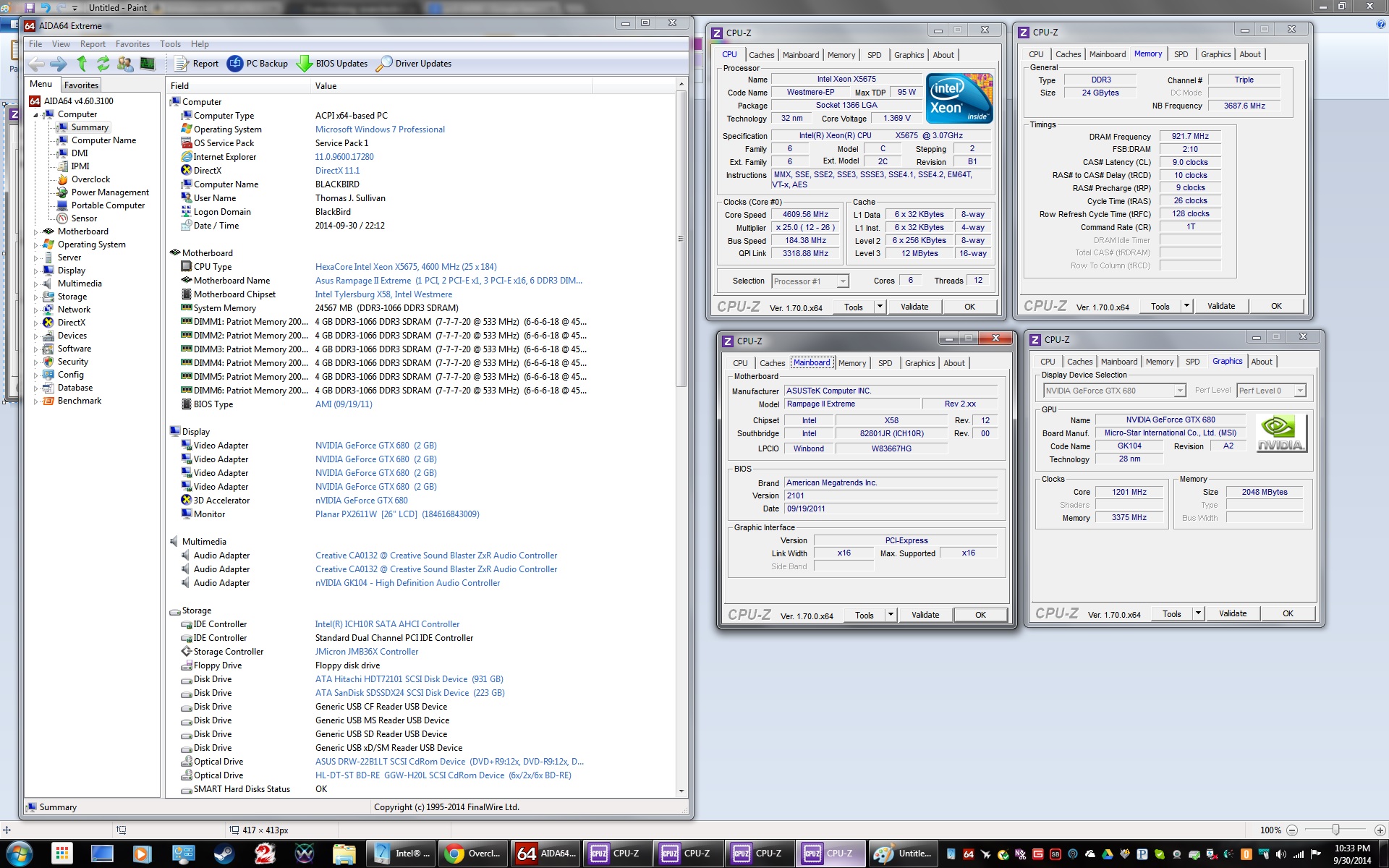
Task: Open the Windows Start orb
Action: (x=20, y=854)
